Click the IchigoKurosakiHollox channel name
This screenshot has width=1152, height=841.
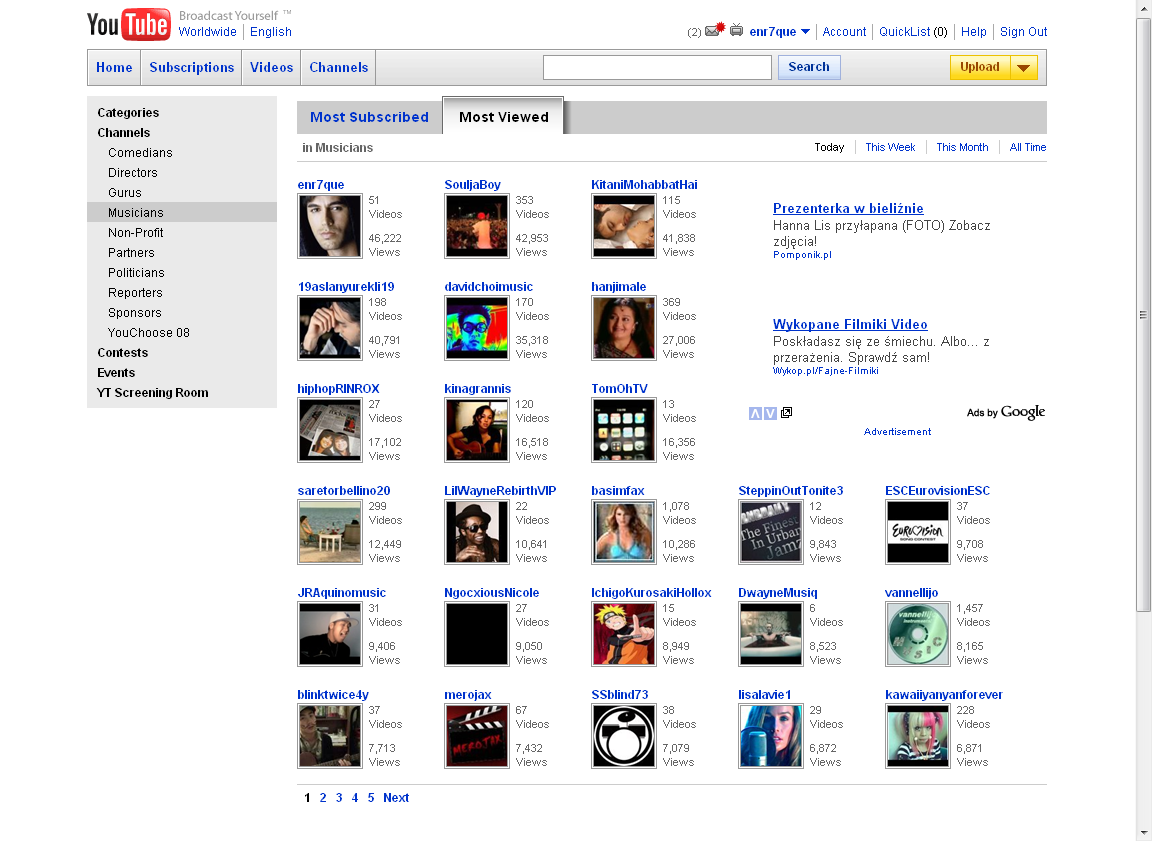pos(651,593)
